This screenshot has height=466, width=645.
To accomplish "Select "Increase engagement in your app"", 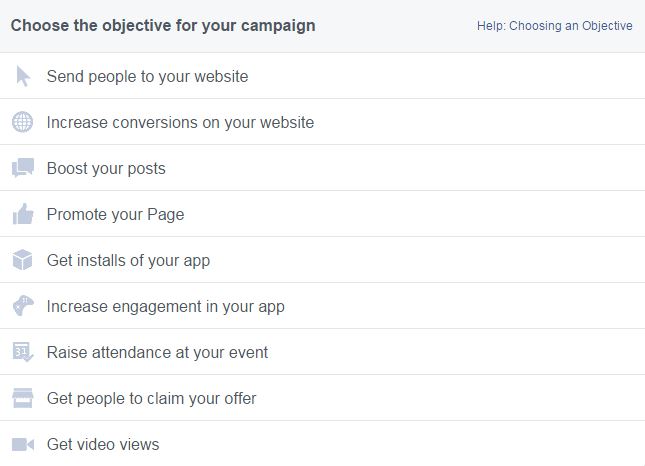I will (x=322, y=306).
